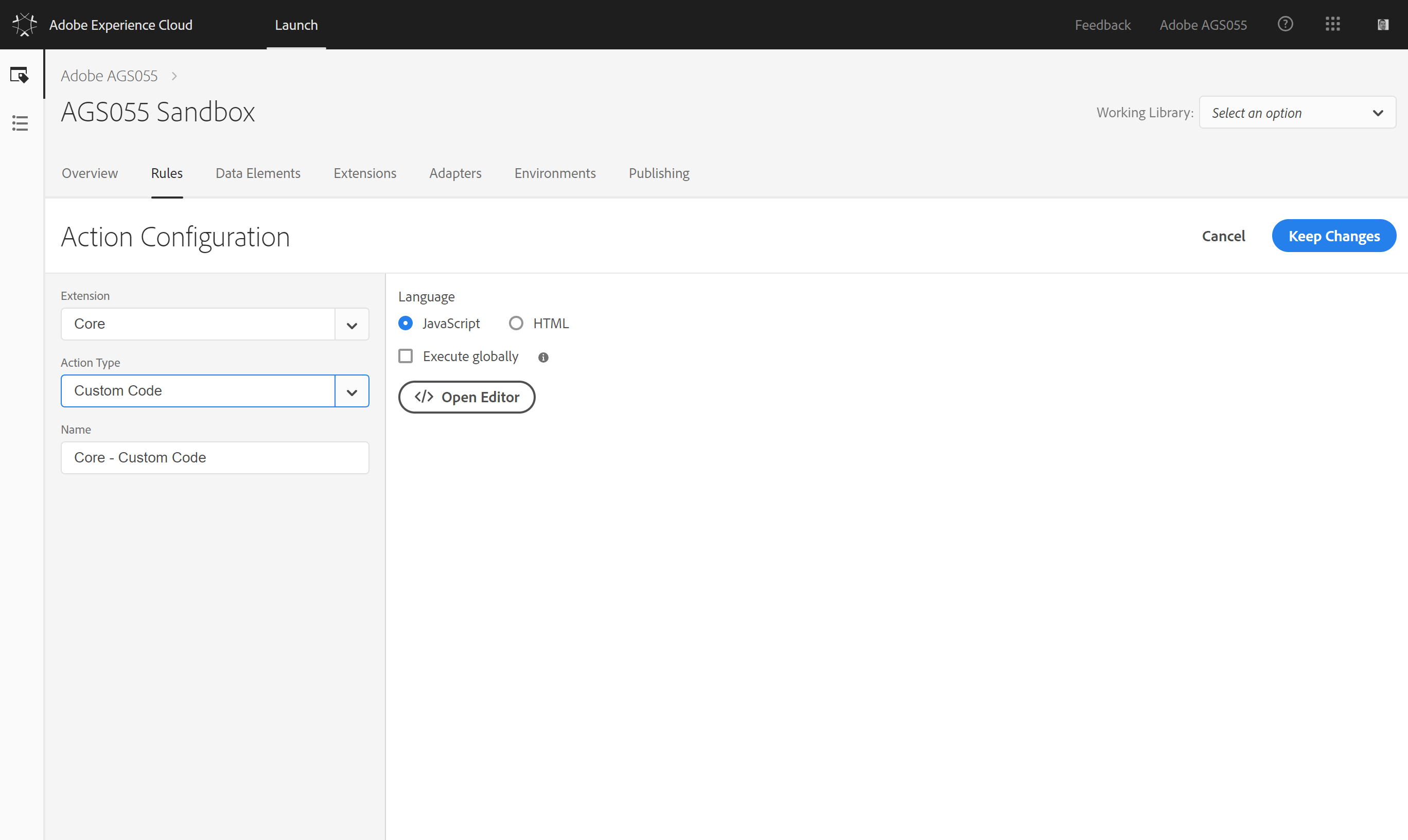Viewport: 1408px width, 840px height.
Task: Switch to the Publishing tab
Action: (658, 173)
